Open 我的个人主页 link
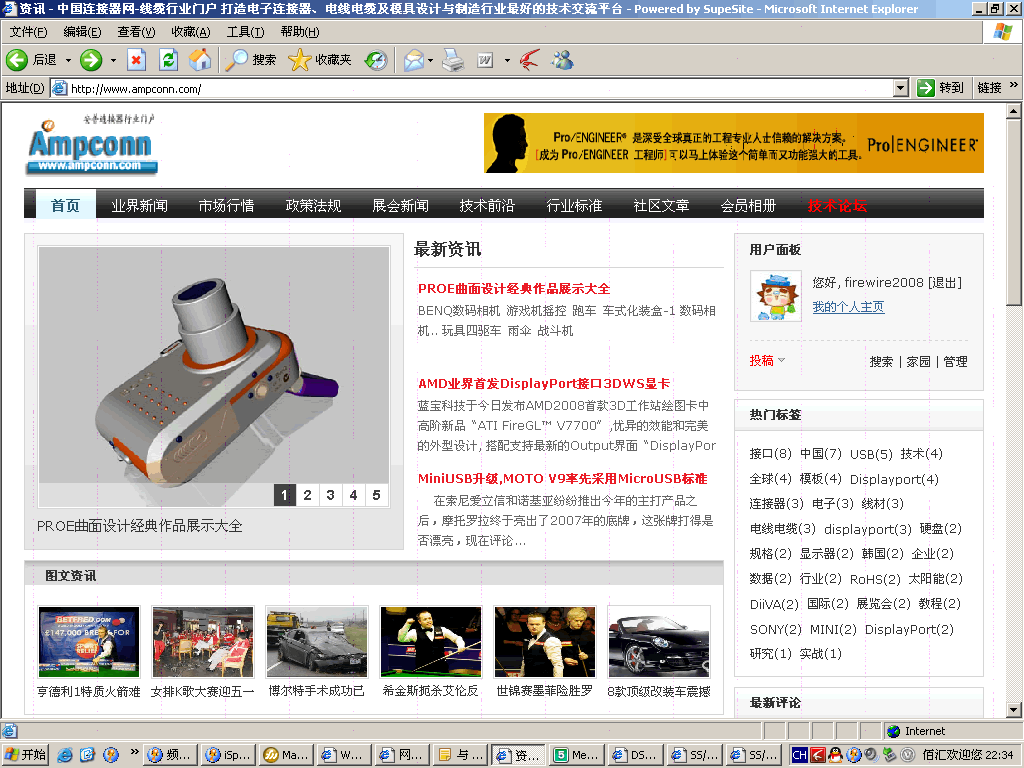The image size is (1024, 768). (x=848, y=306)
